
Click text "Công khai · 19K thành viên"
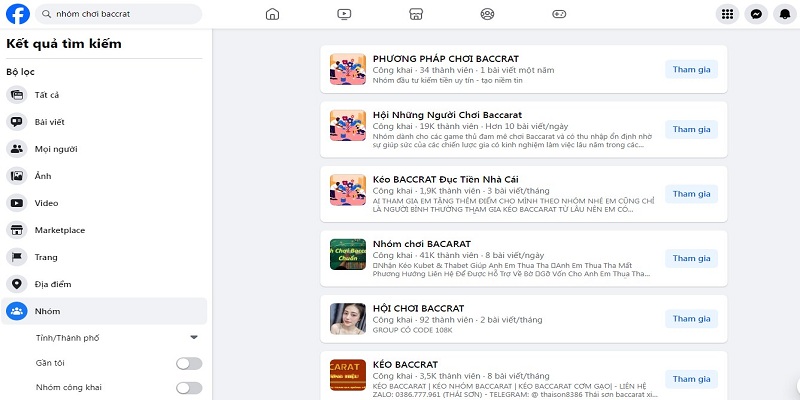pyautogui.click(x=426, y=126)
